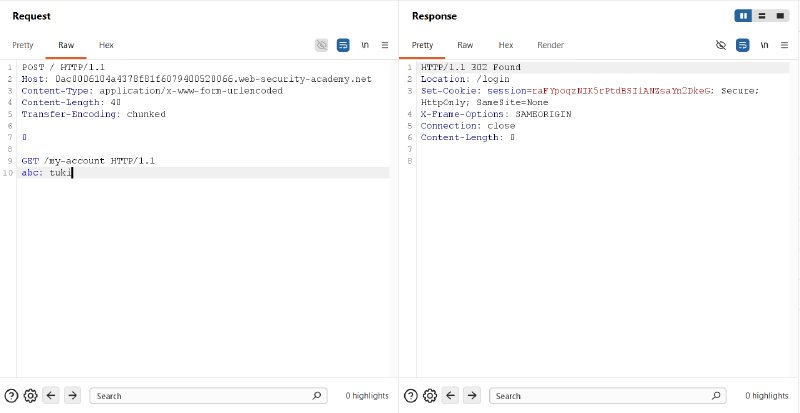Click 'HTTP/1.1 302 Found' response line
Image resolution: width=800 pixels, height=413 pixels.
pos(470,67)
